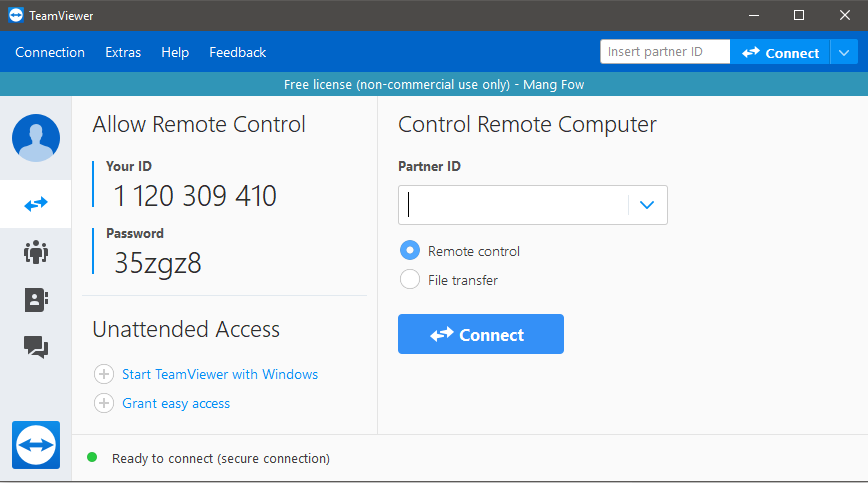Click plus icon beside Start TeamViewer with Windows
Viewport: 868px width, 483px height.
click(104, 374)
